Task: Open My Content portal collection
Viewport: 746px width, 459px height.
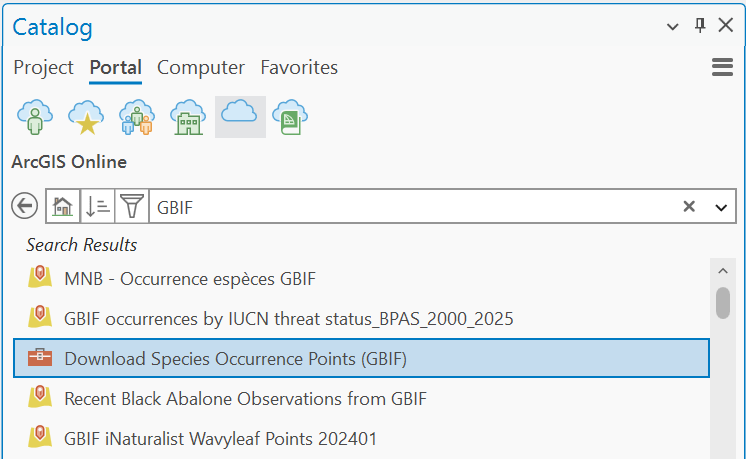Action: (34, 117)
